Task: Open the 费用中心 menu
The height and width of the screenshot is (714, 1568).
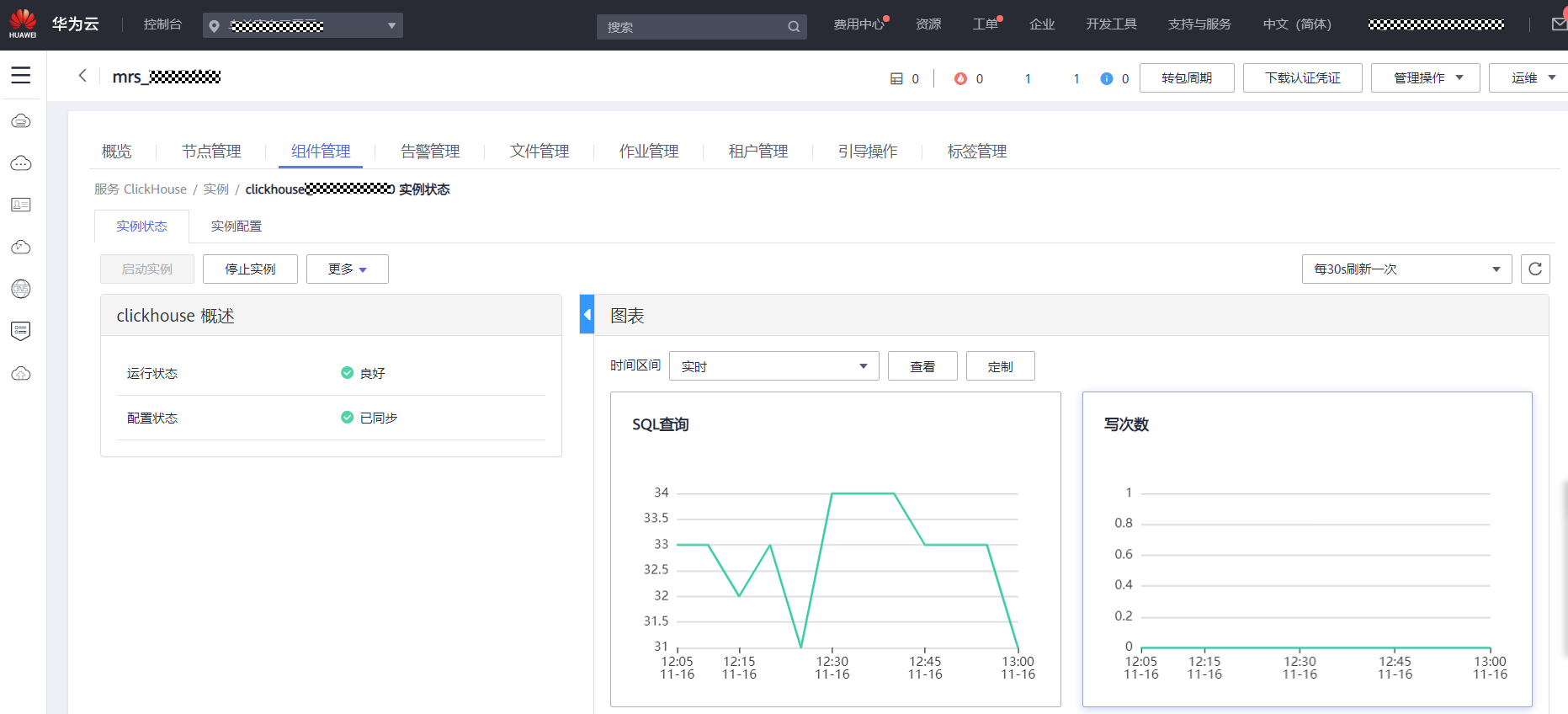Action: [859, 24]
